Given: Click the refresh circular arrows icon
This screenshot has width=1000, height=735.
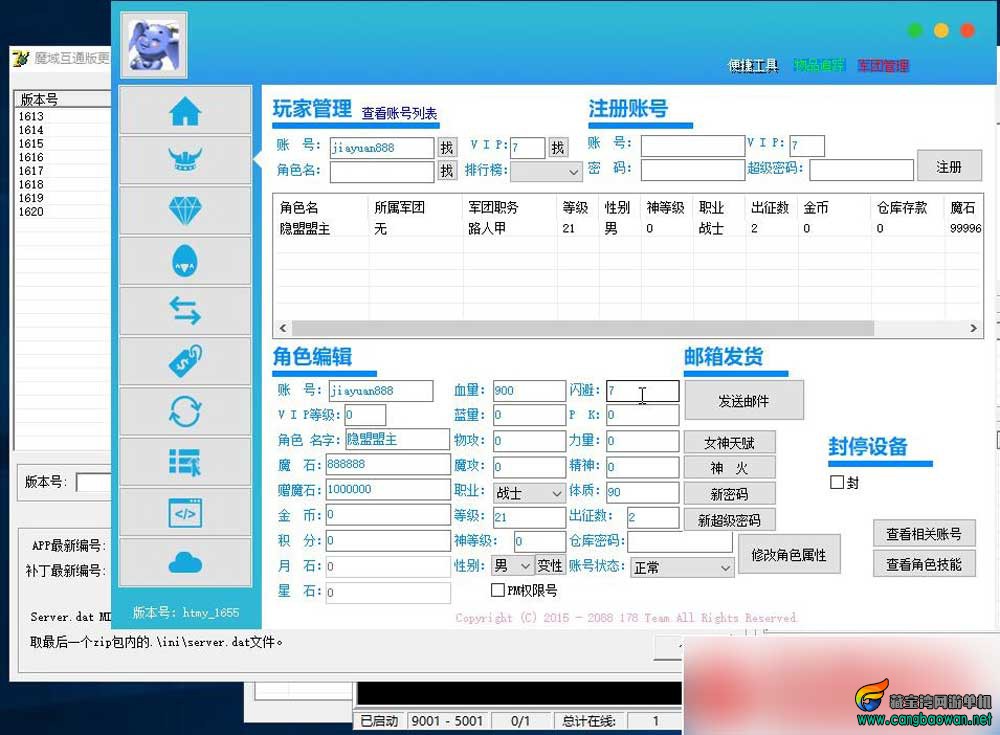Looking at the screenshot, I should (185, 412).
